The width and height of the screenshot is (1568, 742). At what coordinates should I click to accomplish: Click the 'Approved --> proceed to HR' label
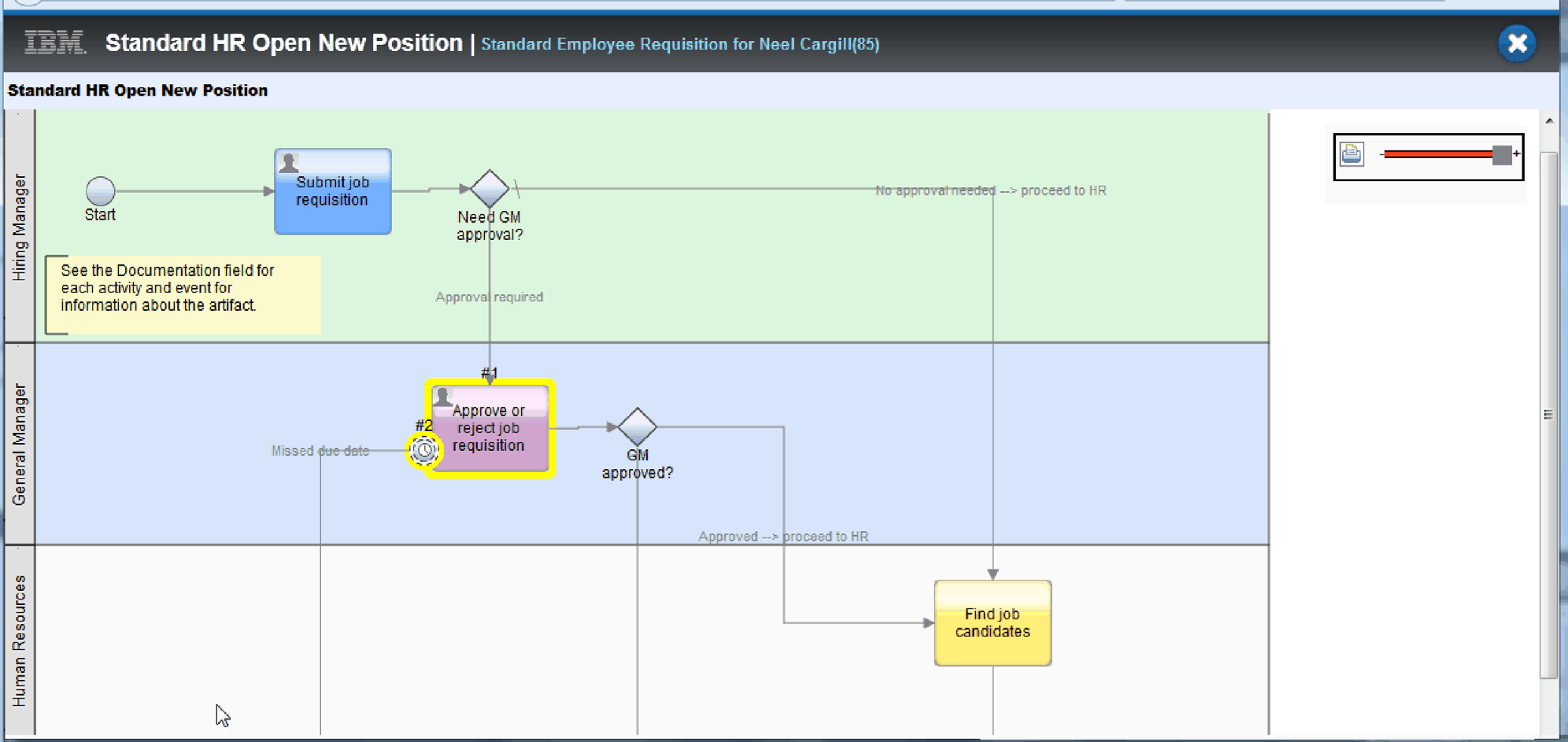(x=783, y=537)
